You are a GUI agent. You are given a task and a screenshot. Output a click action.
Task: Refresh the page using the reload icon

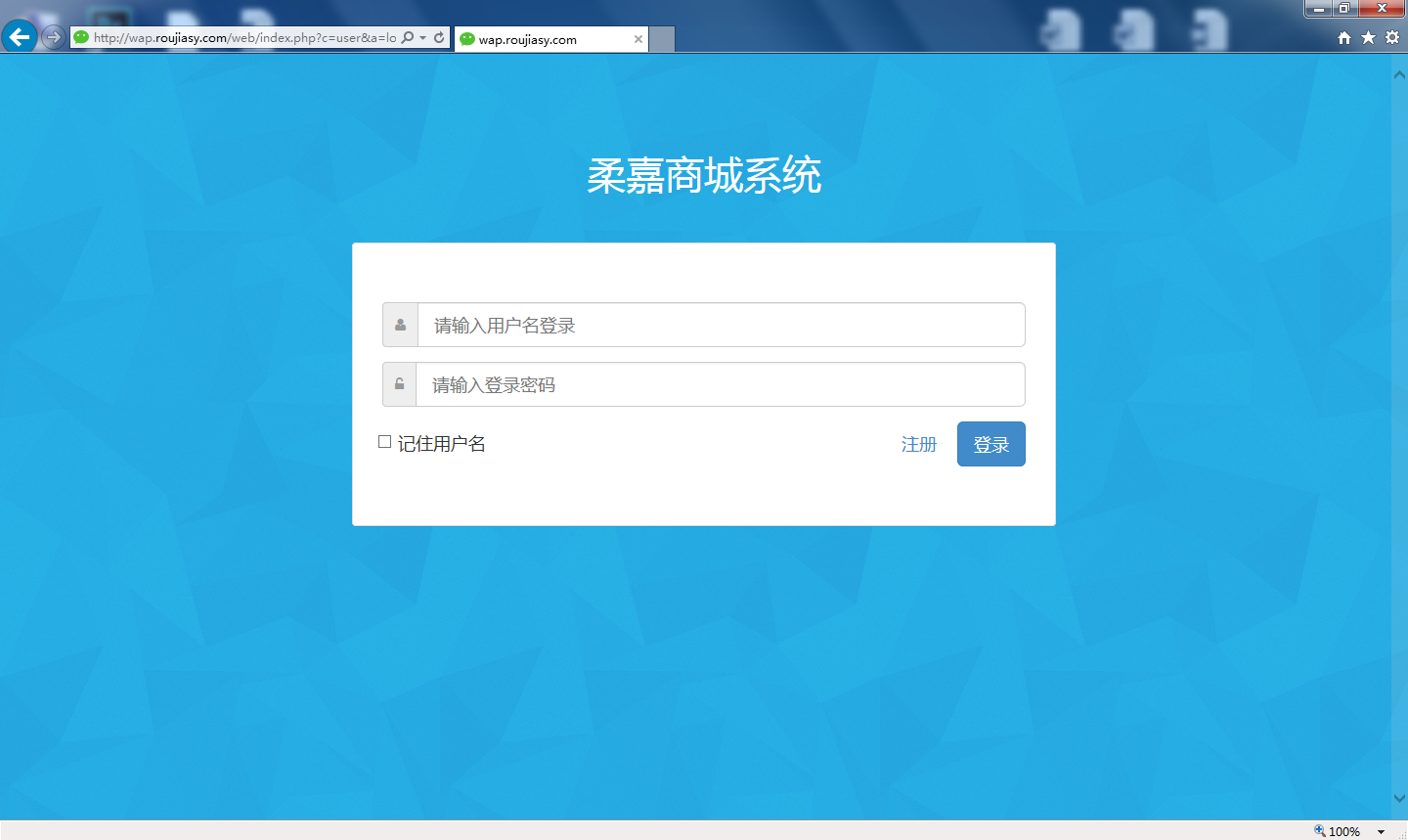[x=439, y=38]
